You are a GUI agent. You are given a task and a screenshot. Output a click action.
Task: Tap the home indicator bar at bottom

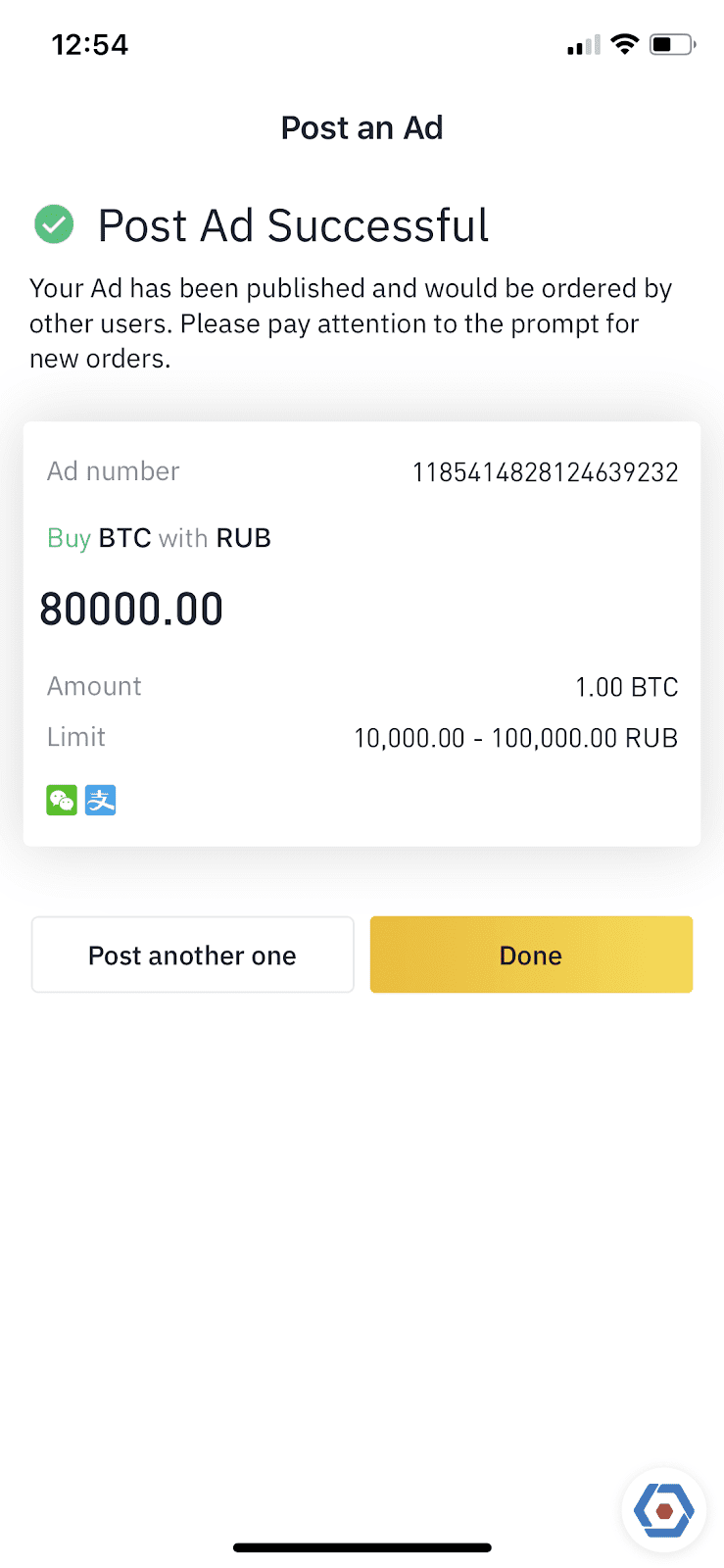362,1547
